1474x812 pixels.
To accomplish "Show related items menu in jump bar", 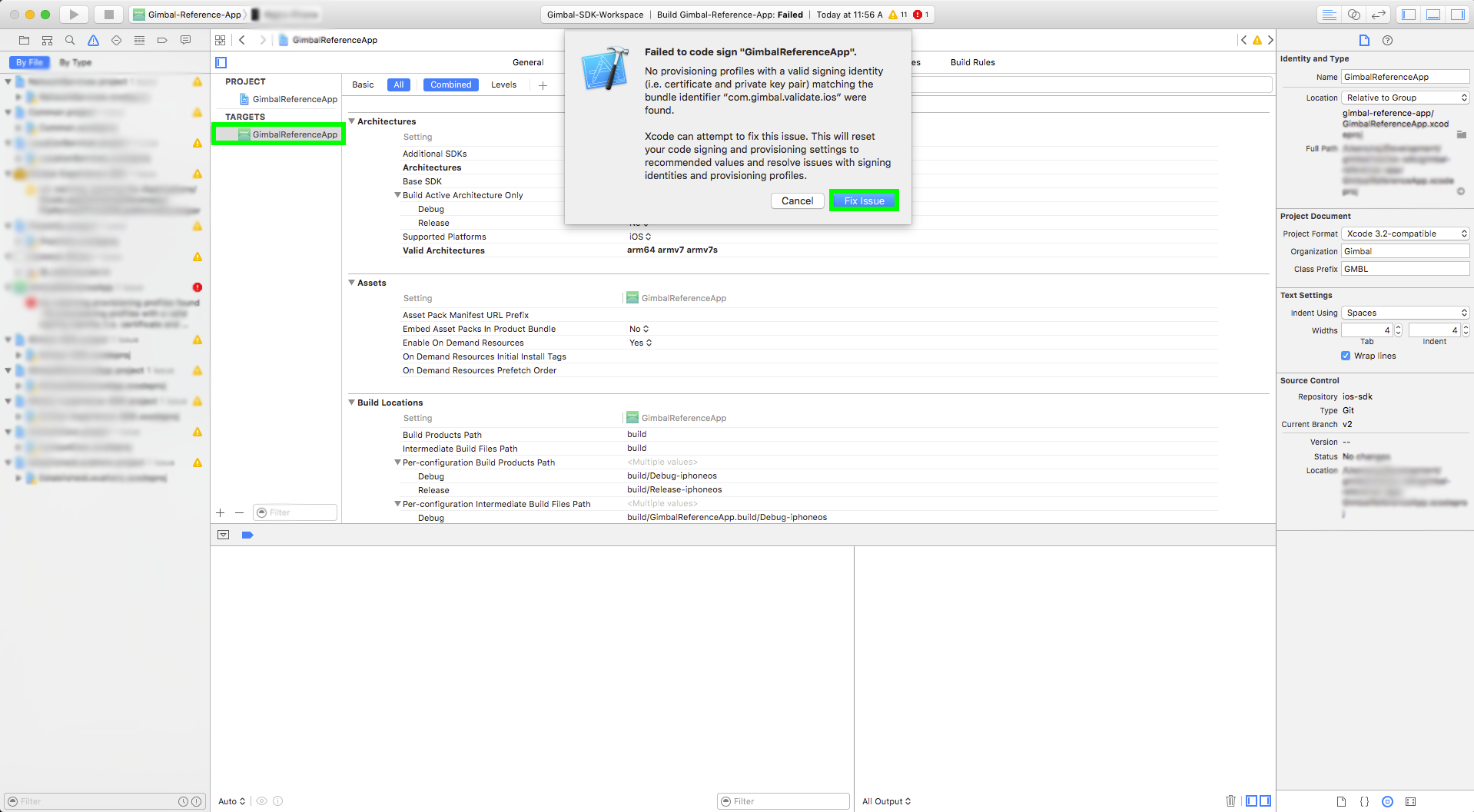I will click(221, 40).
